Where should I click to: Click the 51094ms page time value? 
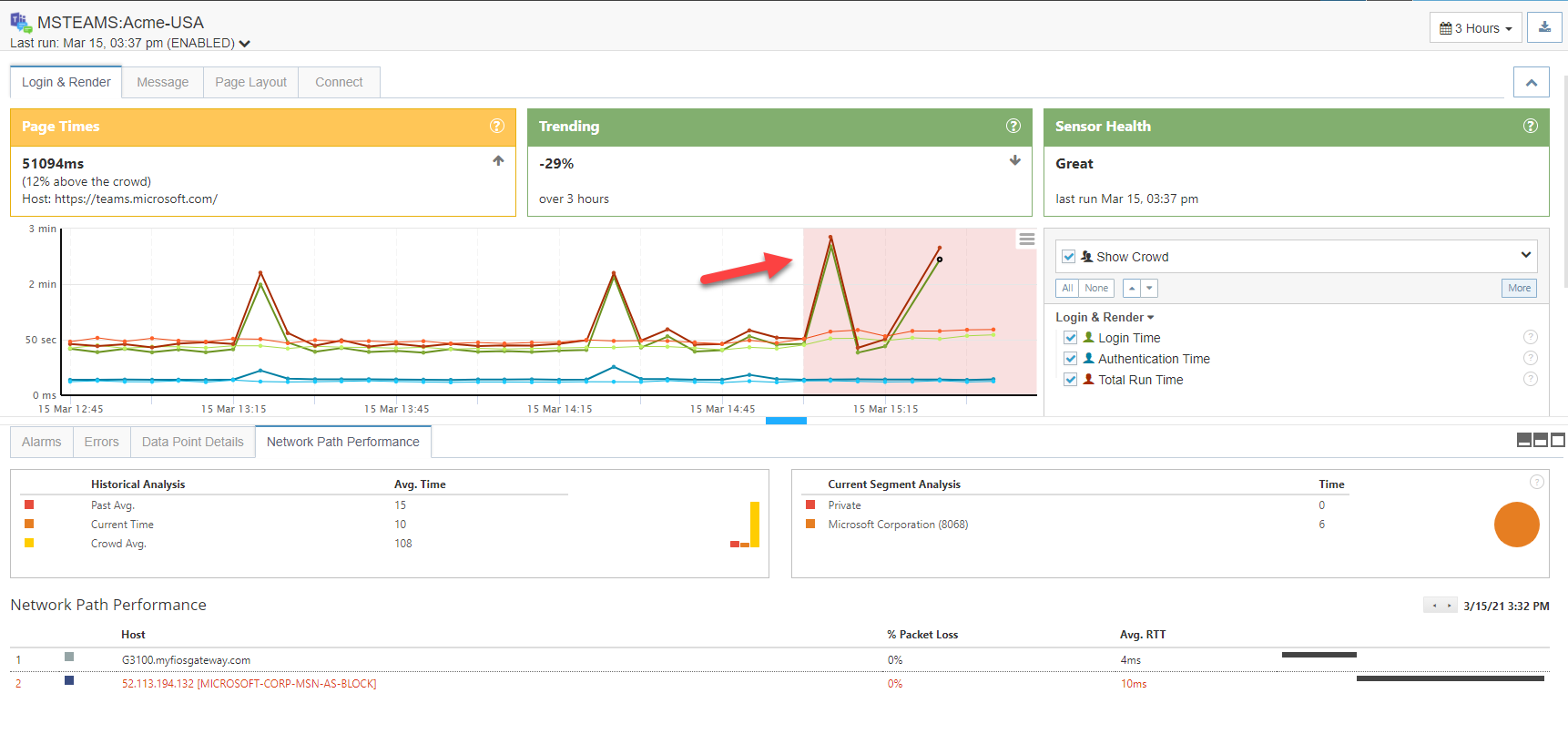tap(53, 164)
